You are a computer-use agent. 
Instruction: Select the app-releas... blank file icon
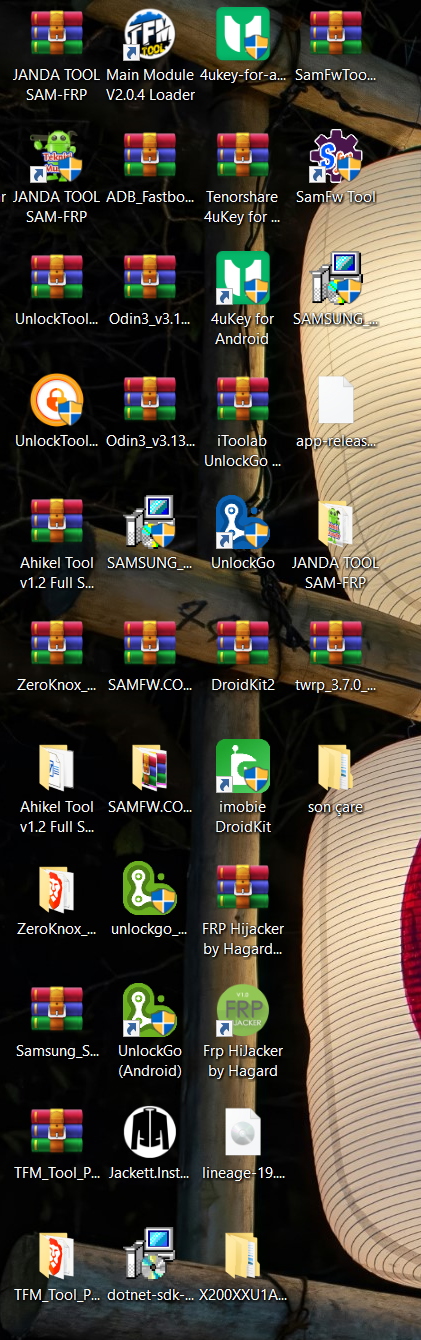336,400
